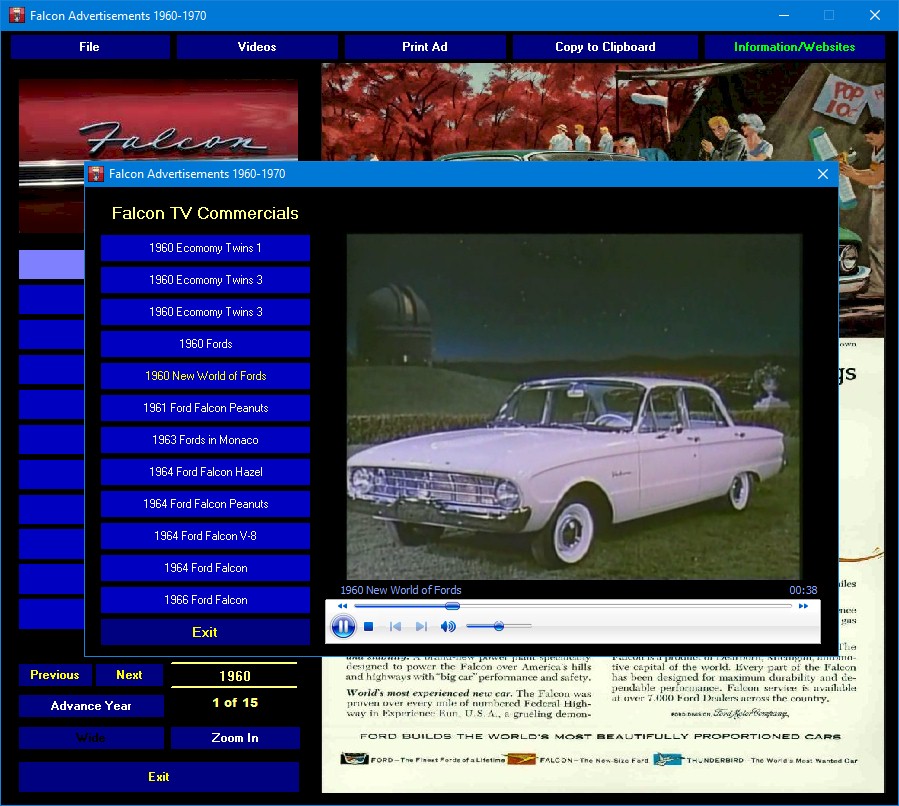The height and width of the screenshot is (806, 899).
Task: Zoom In on the advertisement
Action: pyautogui.click(x=235, y=738)
